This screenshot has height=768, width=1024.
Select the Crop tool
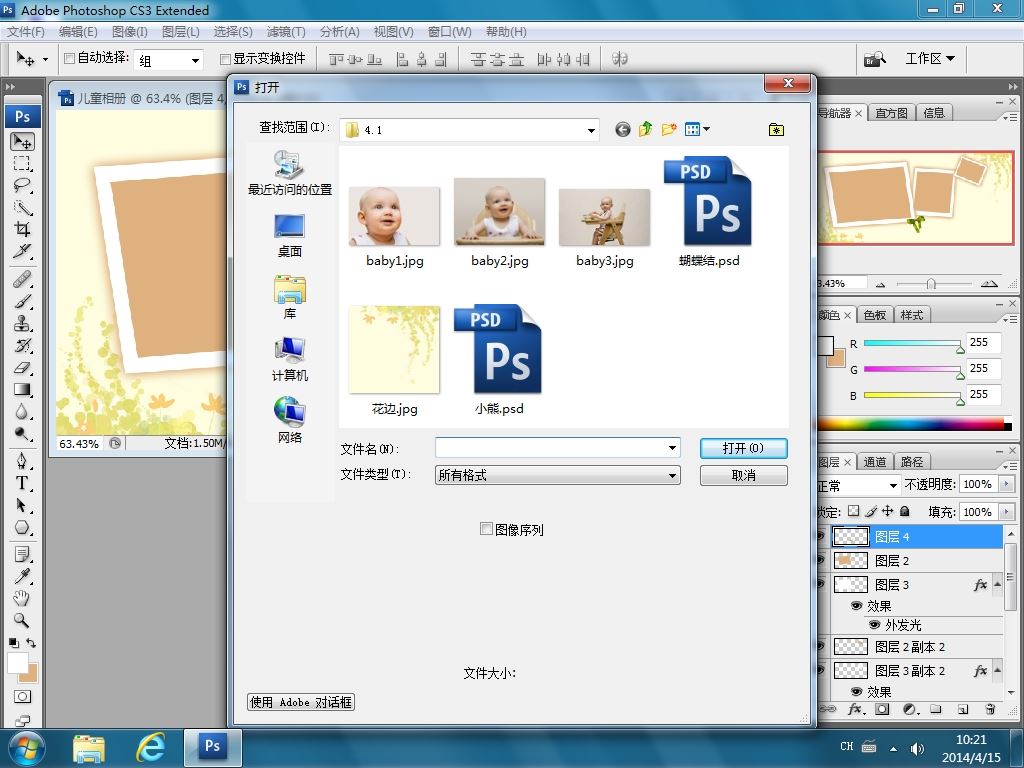pyautogui.click(x=22, y=229)
